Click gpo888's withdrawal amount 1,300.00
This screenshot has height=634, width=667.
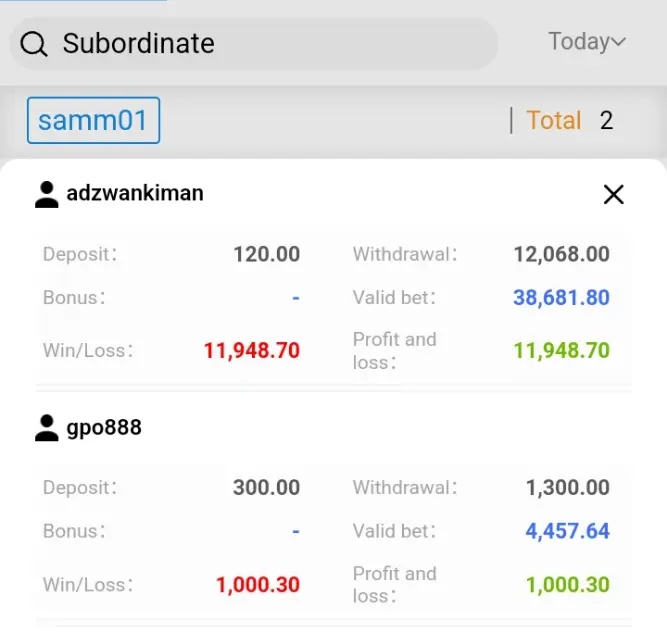pos(567,488)
